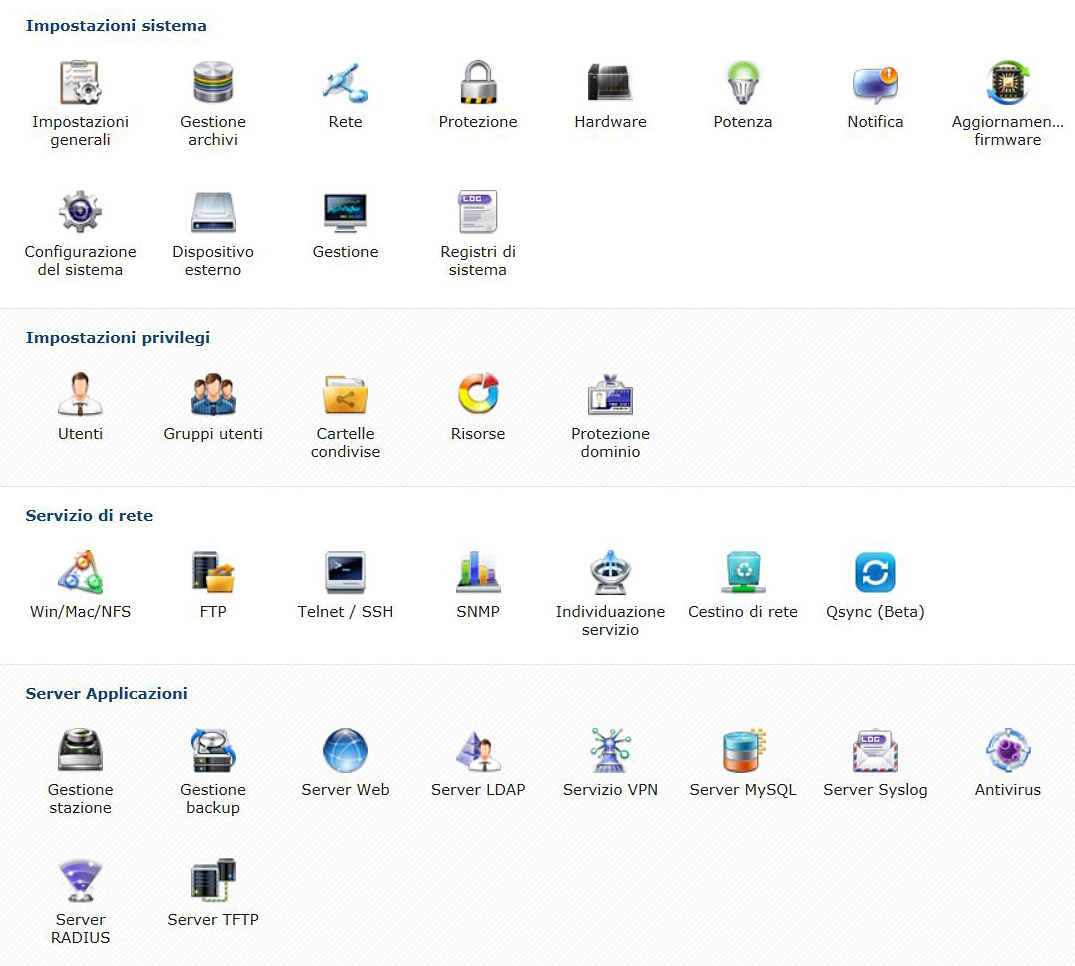Click the Server MySQL icon
The image size is (1075, 966).
743,751
